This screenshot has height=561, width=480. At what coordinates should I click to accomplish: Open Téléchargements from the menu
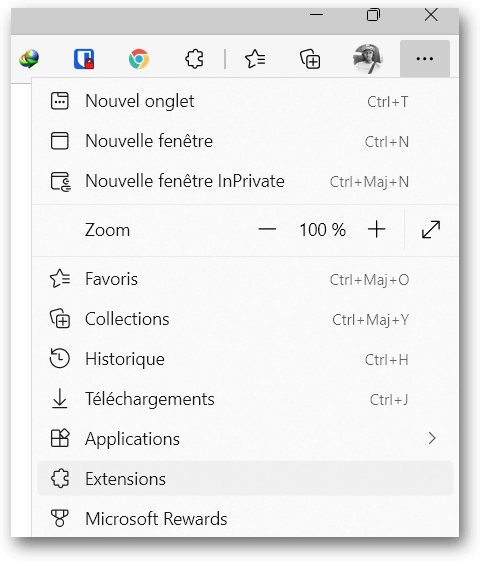[245, 399]
